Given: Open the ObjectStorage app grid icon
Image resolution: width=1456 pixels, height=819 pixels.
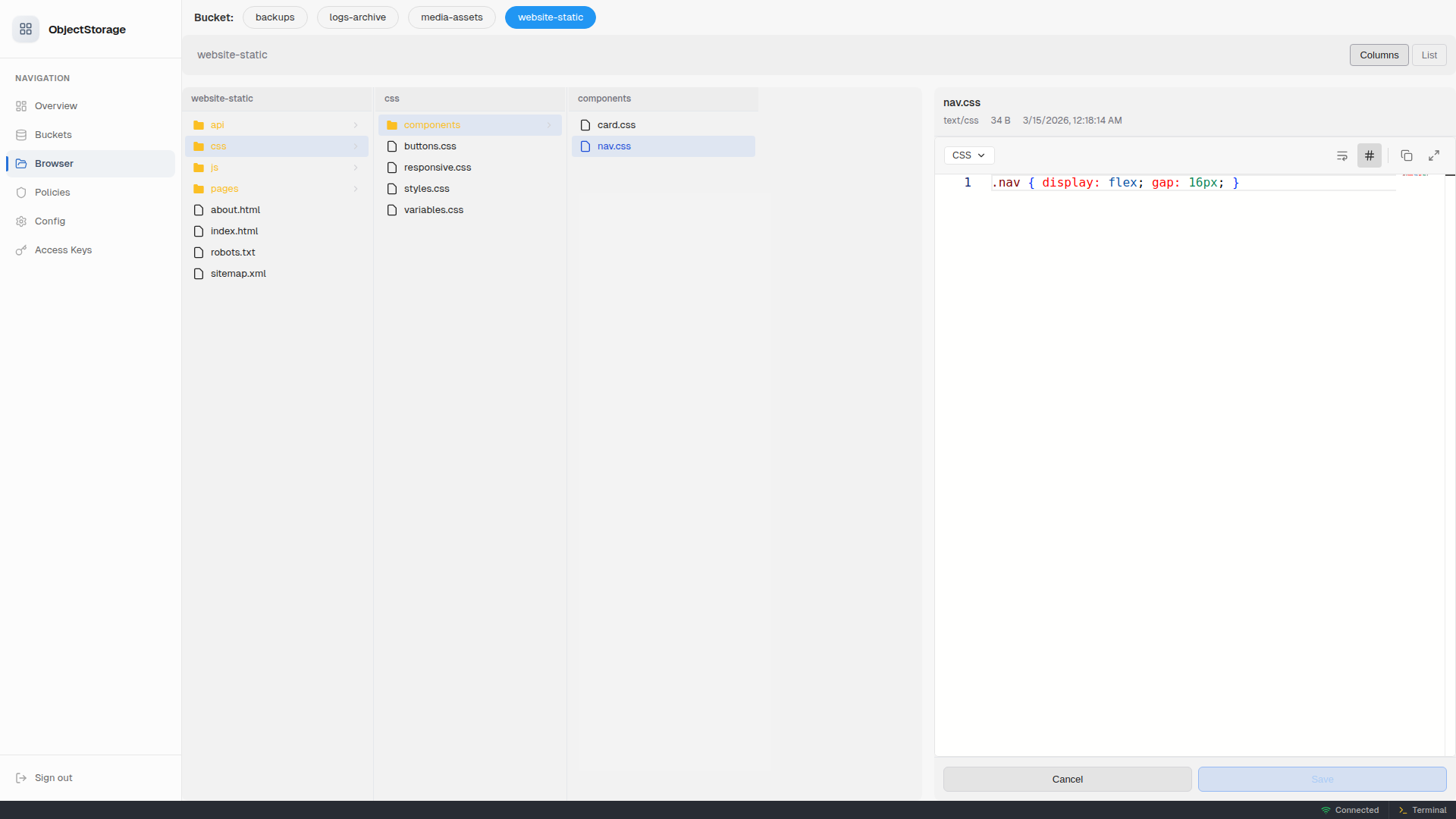Looking at the screenshot, I should pos(26,30).
